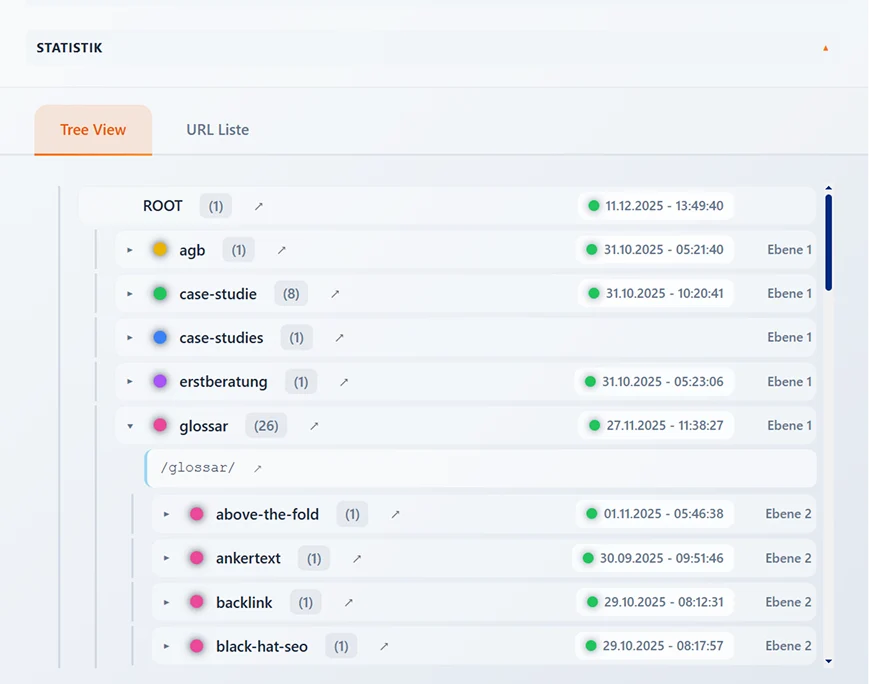Viewport: 869px width, 684px height.
Task: Click the timestamp badge on the ROOT row
Action: tap(656, 205)
